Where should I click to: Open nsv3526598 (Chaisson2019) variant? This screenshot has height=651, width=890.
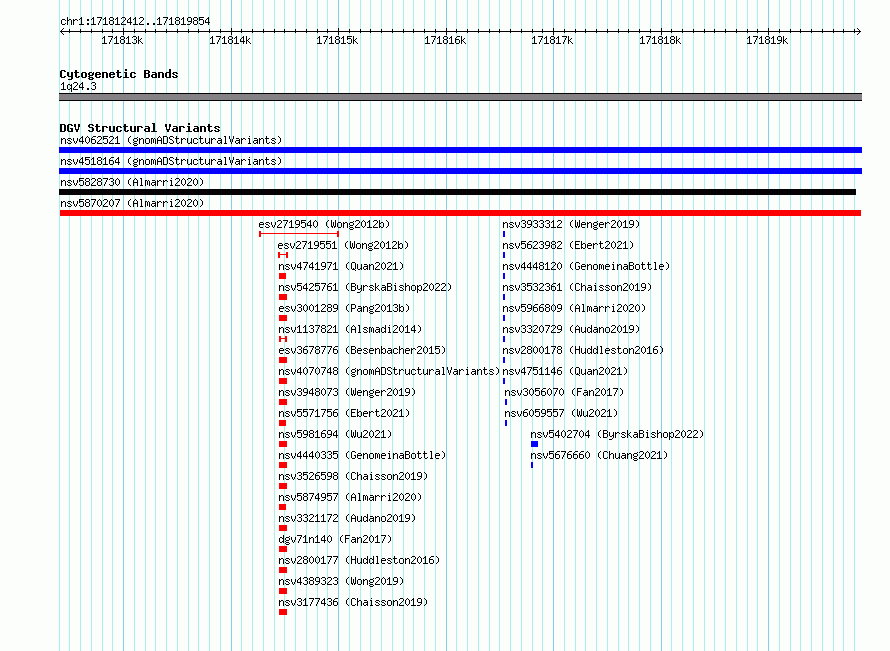(x=353, y=476)
